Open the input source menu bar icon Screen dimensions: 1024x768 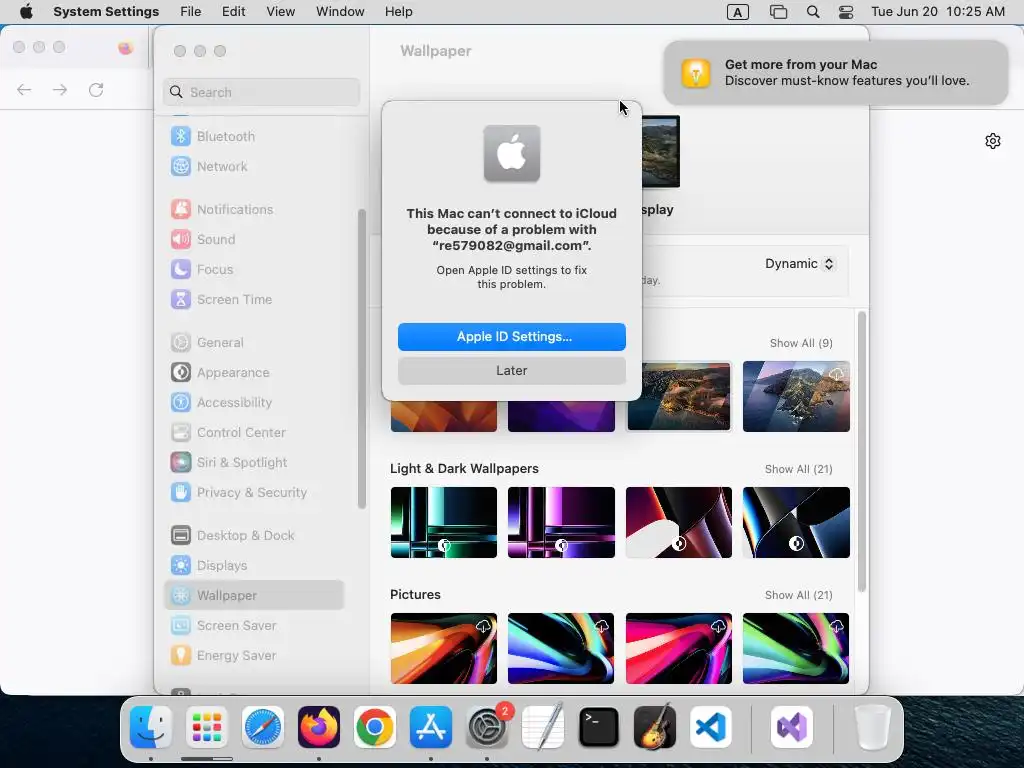pyautogui.click(x=738, y=12)
